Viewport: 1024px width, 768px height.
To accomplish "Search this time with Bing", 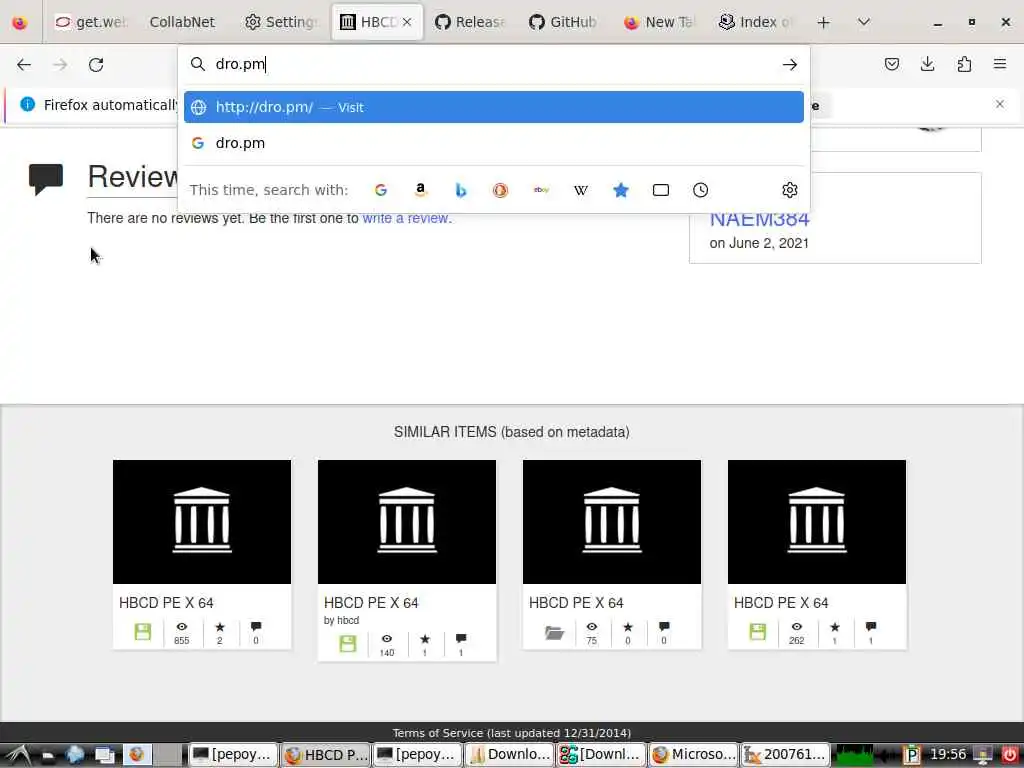I will click(x=461, y=190).
